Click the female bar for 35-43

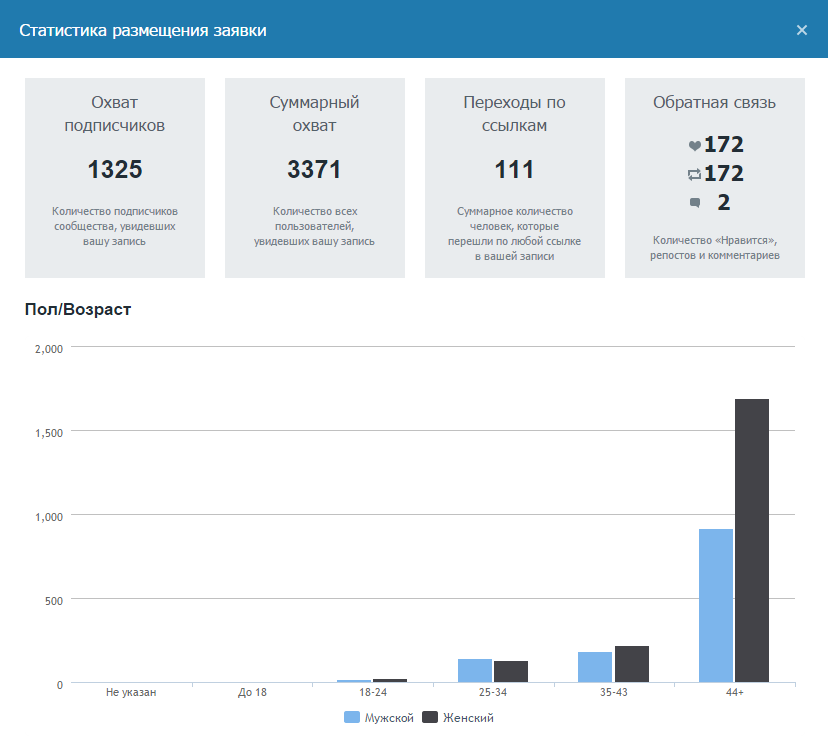pos(632,665)
